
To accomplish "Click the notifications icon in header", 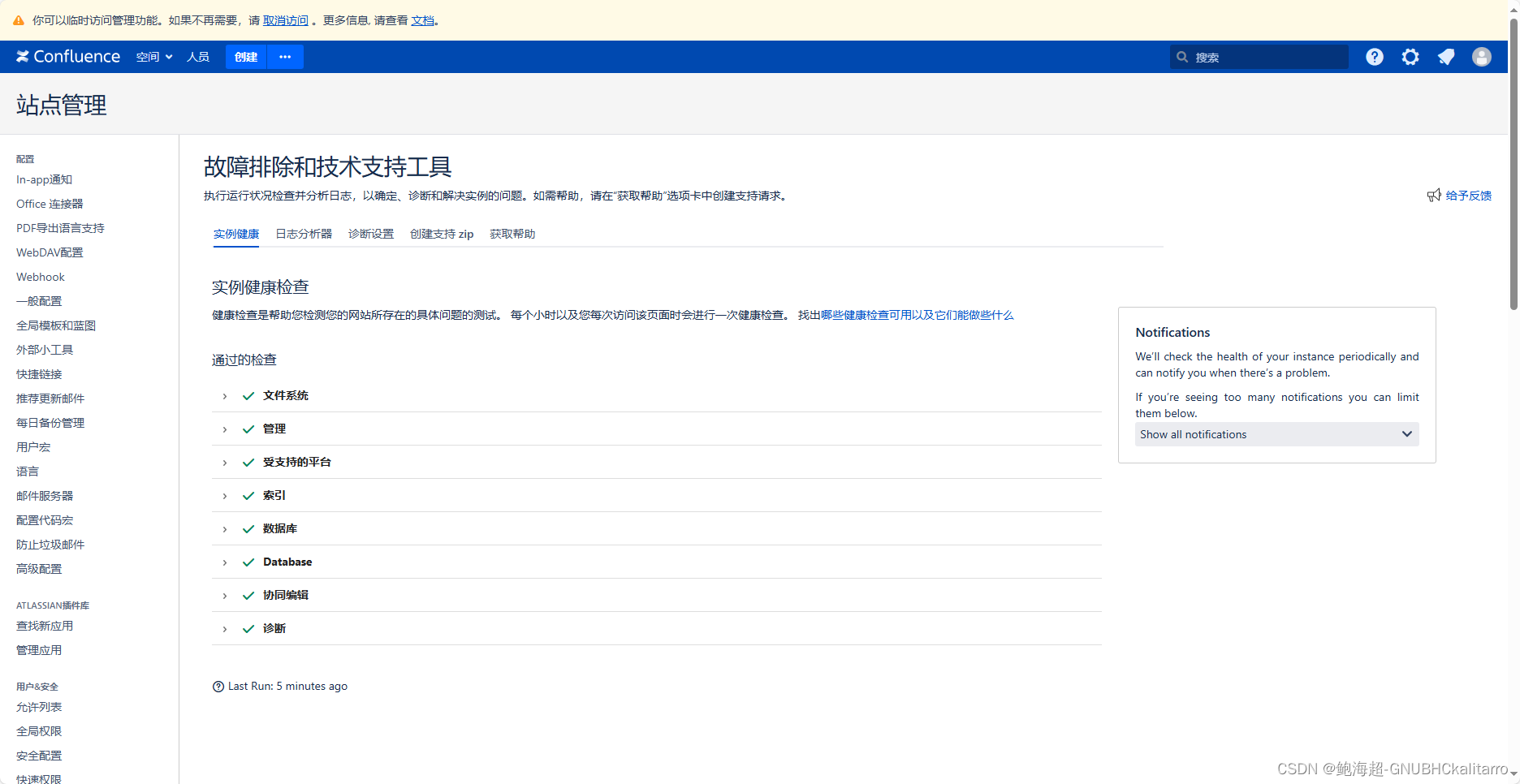I will [1446, 57].
